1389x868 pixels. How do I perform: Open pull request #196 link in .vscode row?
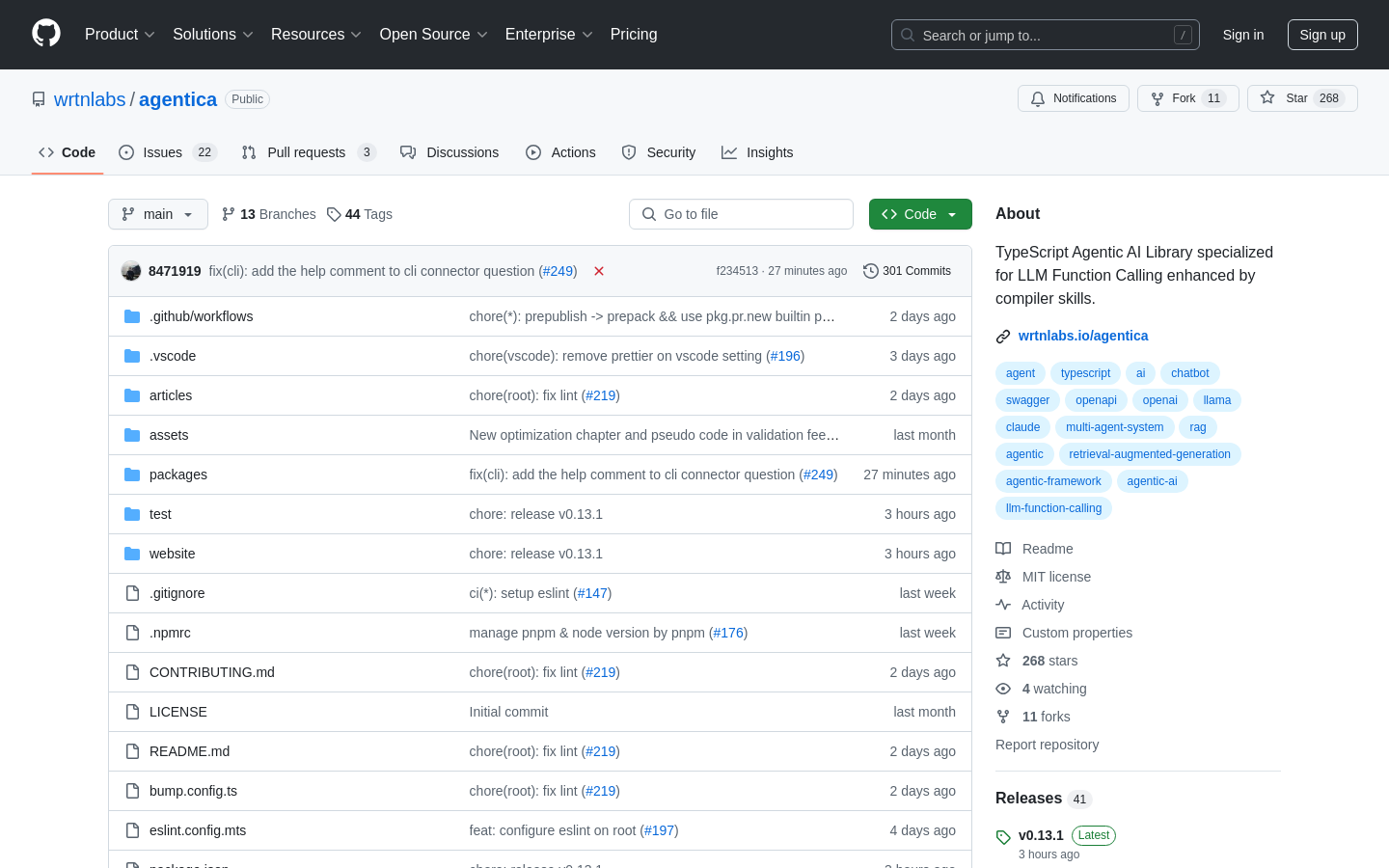click(785, 356)
